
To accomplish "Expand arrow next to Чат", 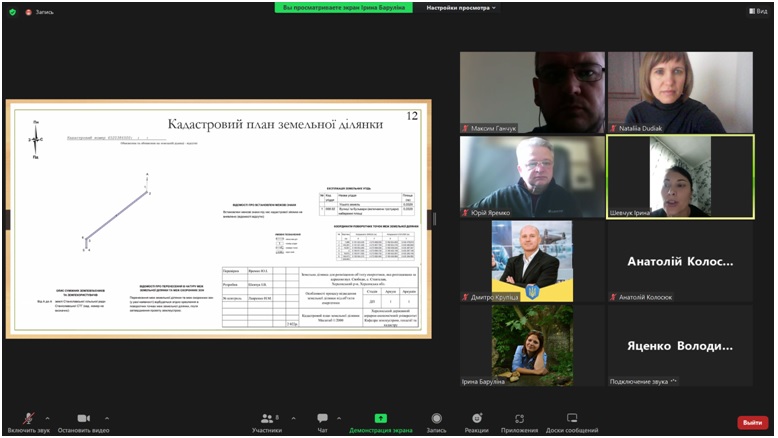I will coord(339,419).
